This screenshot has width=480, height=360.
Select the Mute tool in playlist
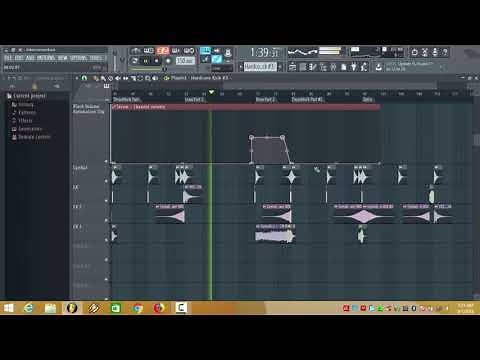point(118,78)
